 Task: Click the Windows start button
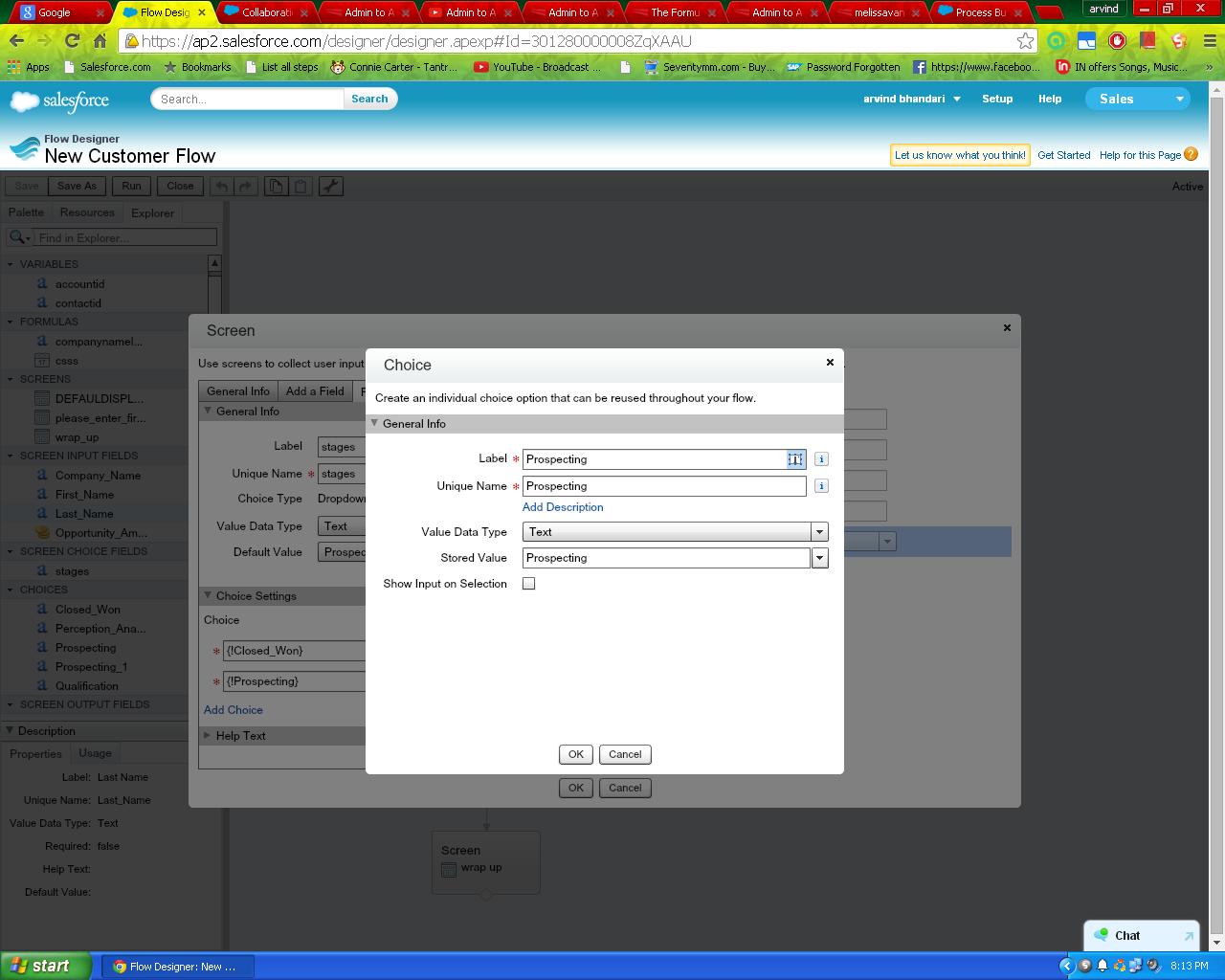[46, 966]
